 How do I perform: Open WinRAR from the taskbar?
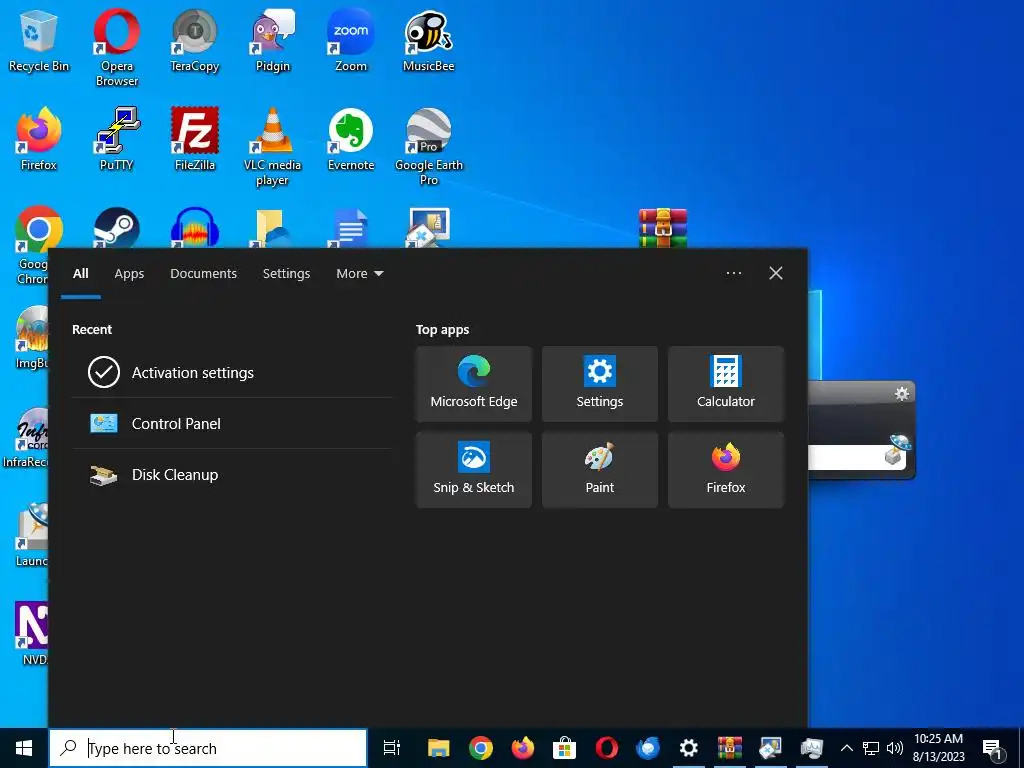click(730, 748)
